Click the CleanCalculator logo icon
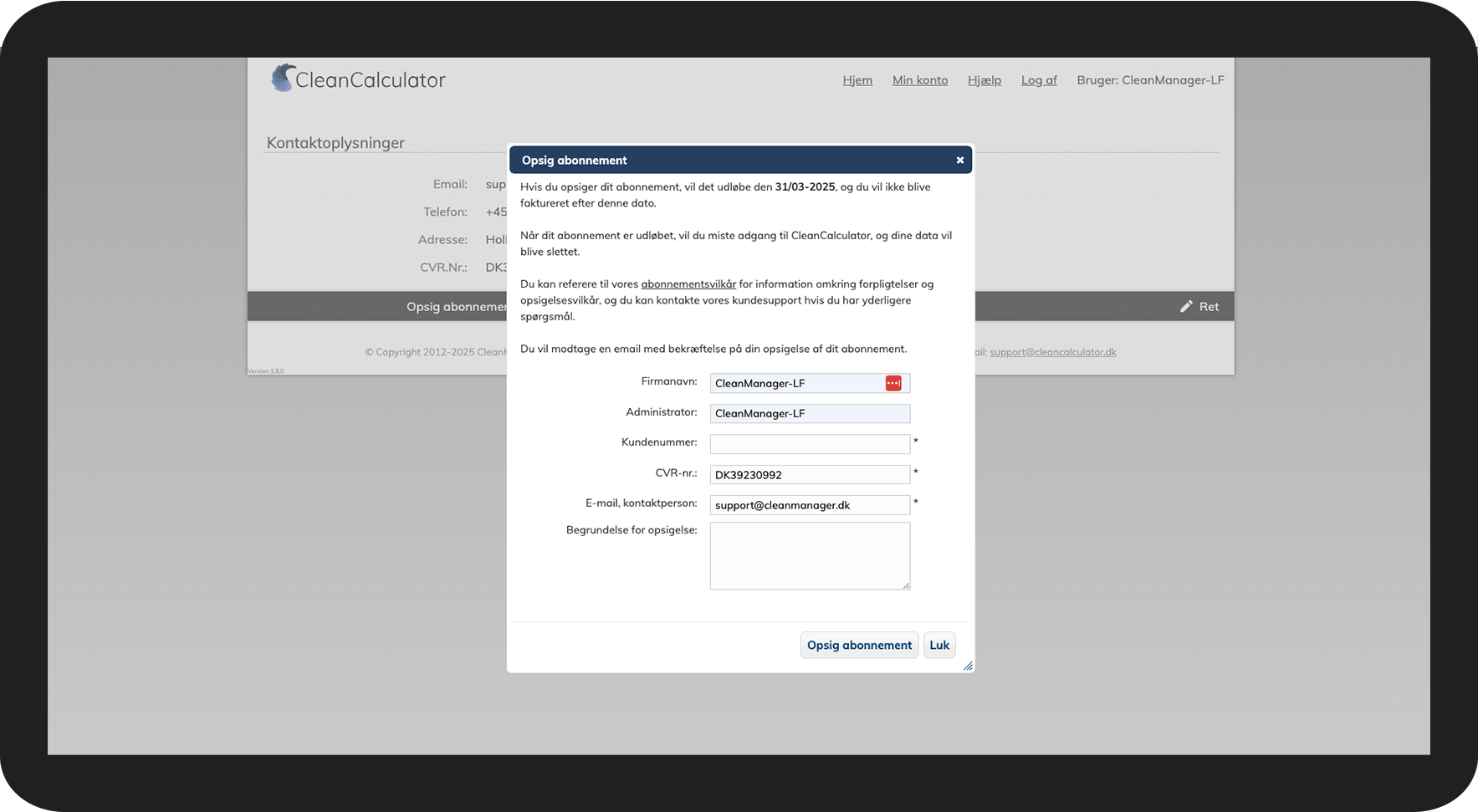Screen dimensions: 1478x812 284,79
